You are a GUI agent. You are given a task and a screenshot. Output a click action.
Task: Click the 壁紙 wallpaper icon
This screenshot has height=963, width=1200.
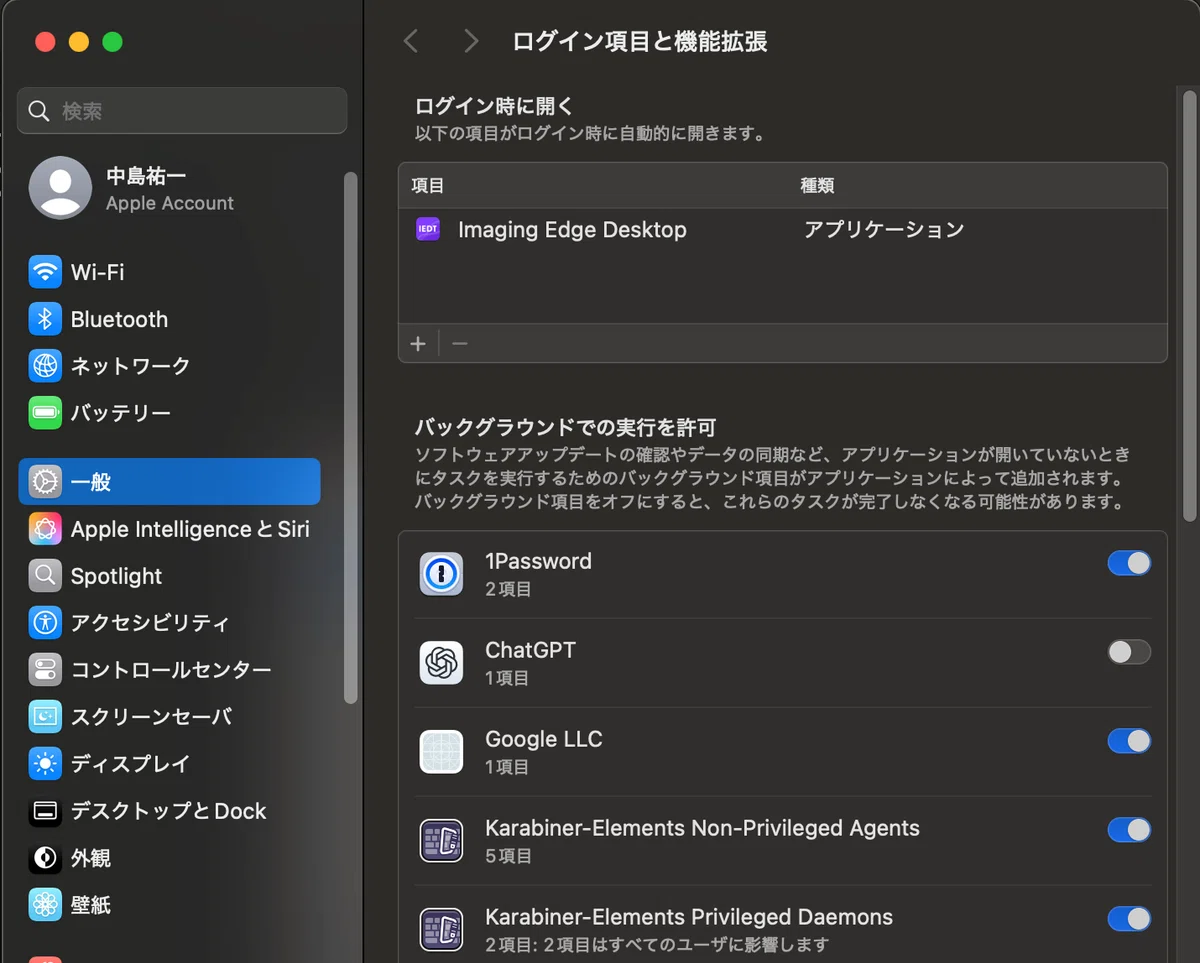[45, 905]
